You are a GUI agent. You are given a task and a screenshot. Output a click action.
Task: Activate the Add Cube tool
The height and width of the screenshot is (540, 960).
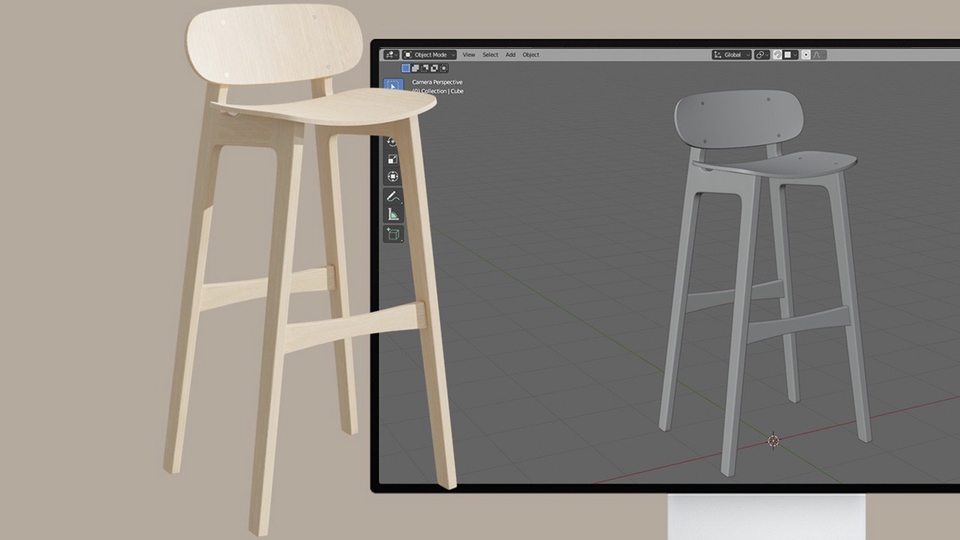pyautogui.click(x=393, y=234)
